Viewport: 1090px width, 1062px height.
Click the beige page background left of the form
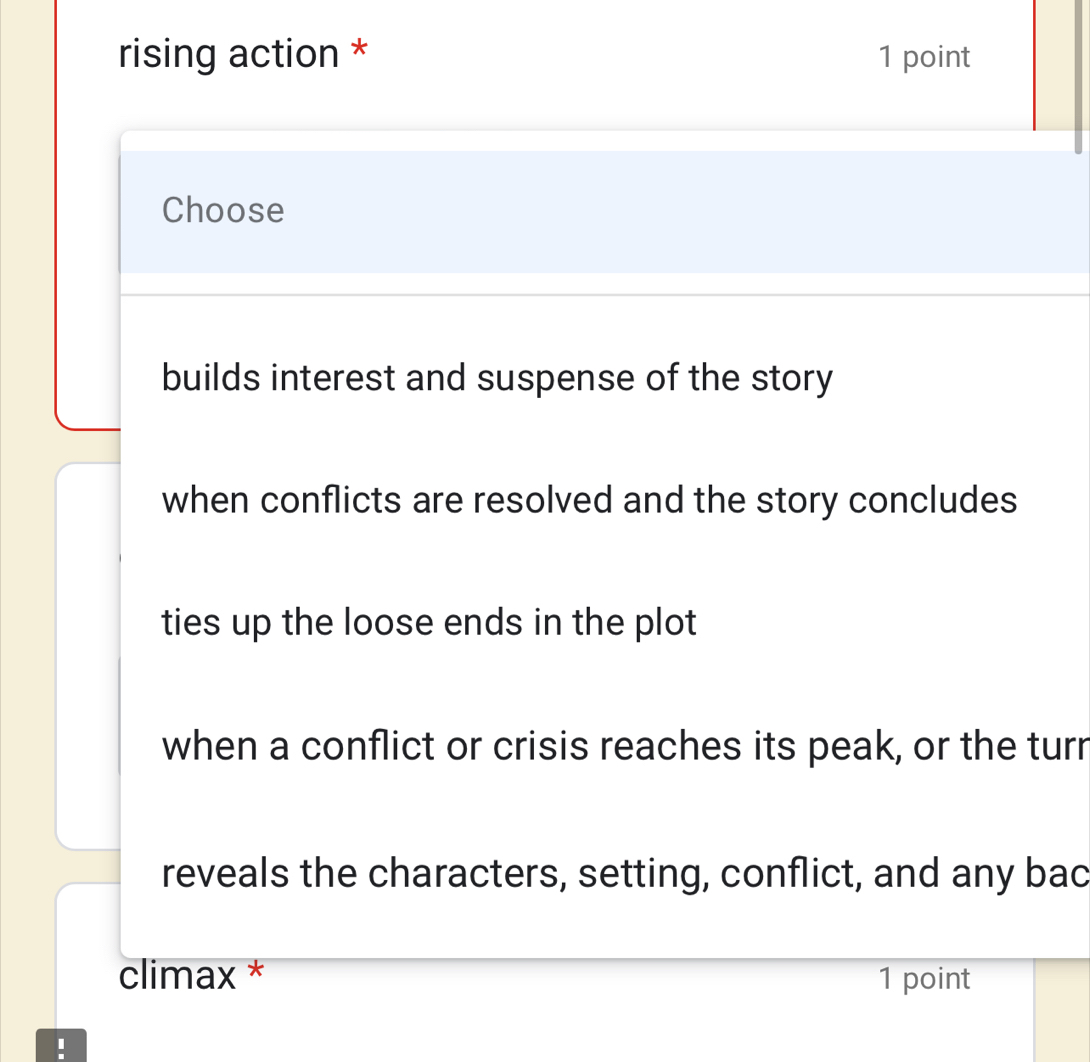(26, 528)
